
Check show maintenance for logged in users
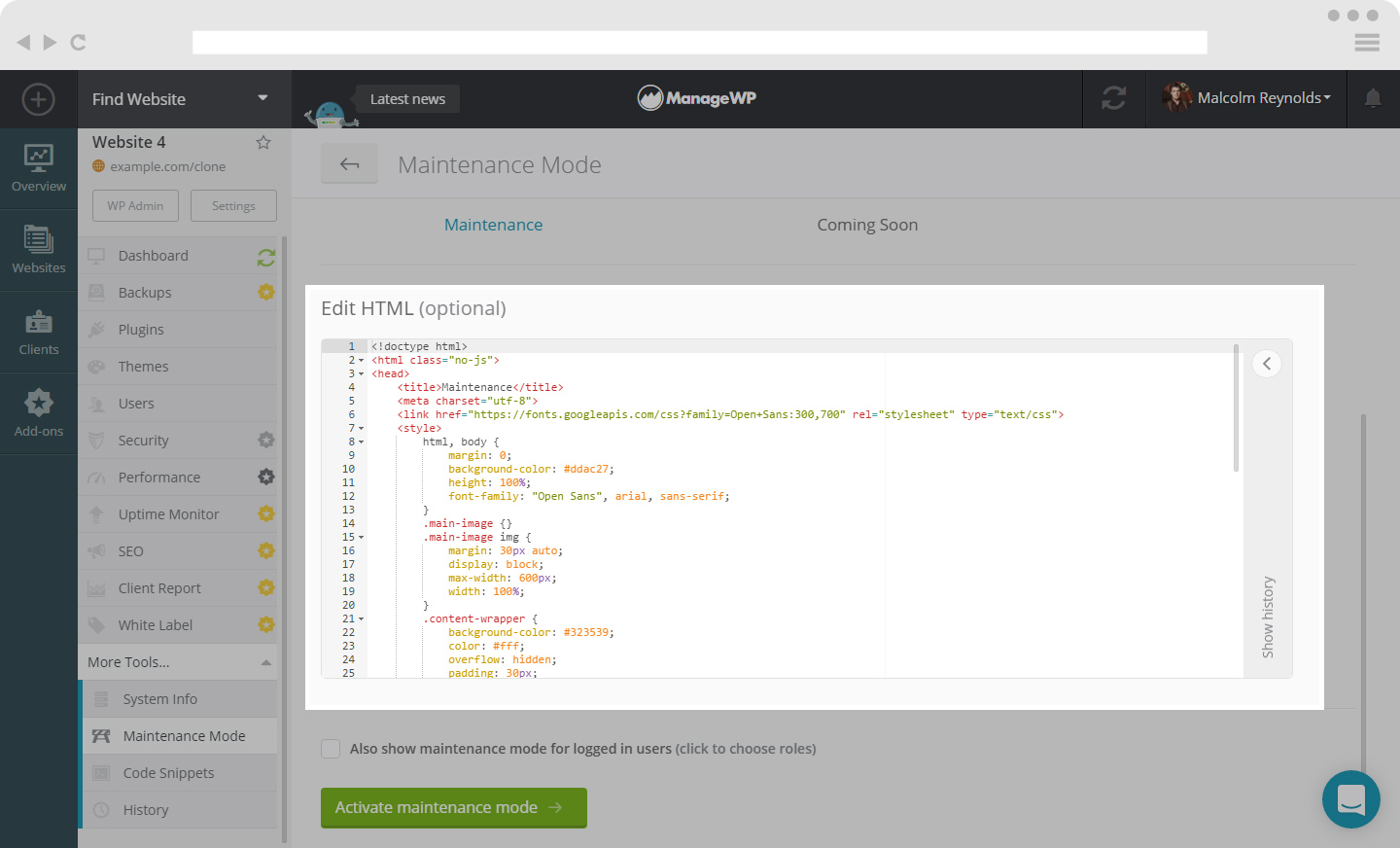click(331, 749)
